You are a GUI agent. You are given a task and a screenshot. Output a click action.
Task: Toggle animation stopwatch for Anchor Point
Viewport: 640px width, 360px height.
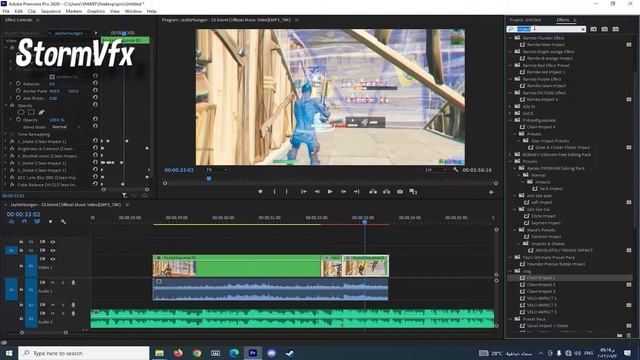[18, 91]
